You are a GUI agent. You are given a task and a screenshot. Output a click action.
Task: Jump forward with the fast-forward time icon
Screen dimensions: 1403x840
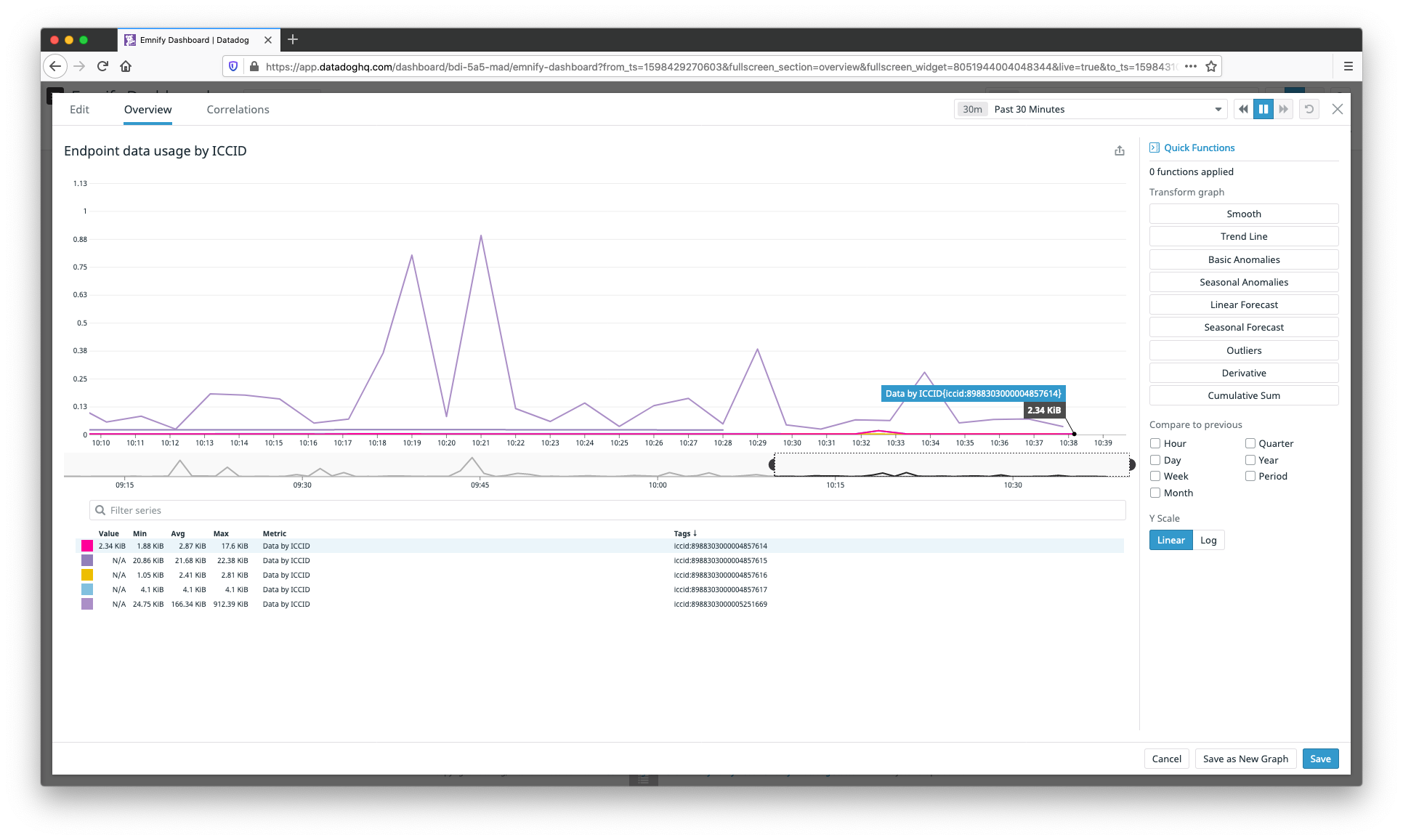(1283, 108)
